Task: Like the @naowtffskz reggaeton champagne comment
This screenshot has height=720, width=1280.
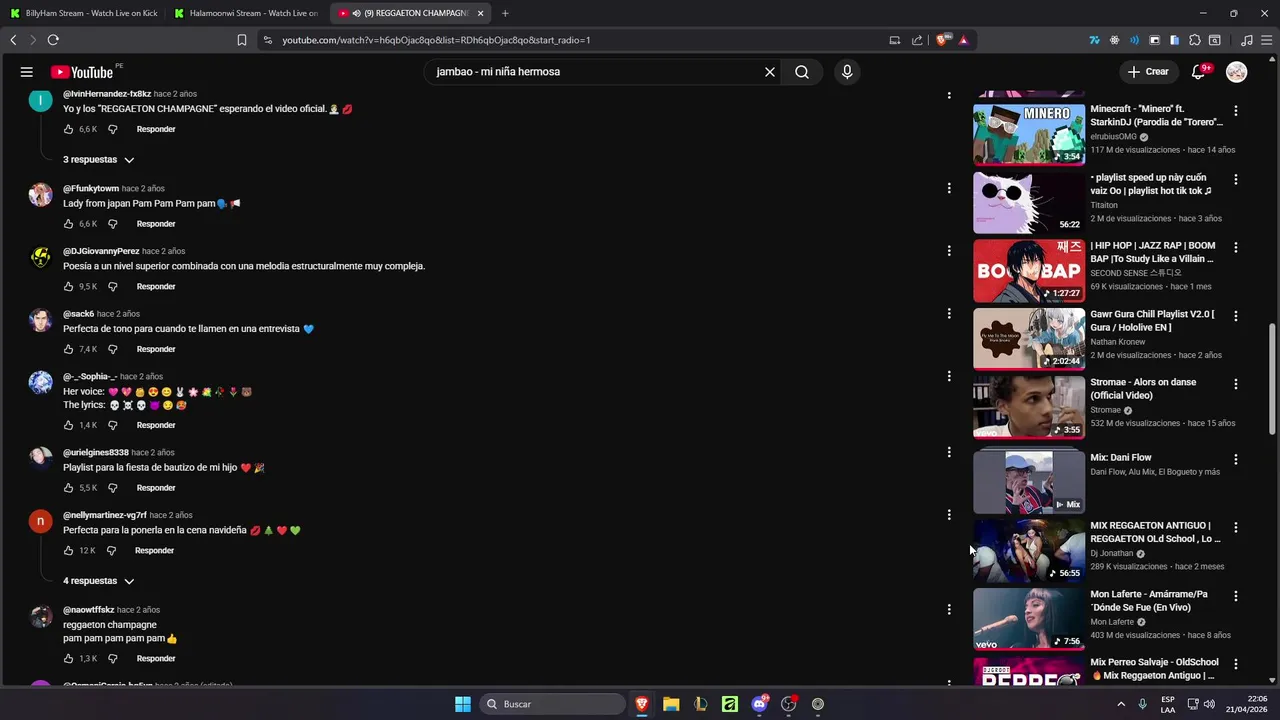Action: tap(69, 659)
